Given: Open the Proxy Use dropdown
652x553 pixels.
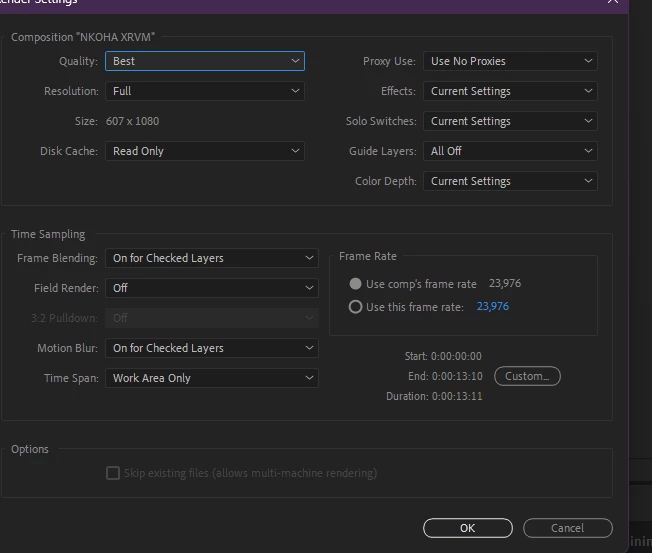Looking at the screenshot, I should [510, 61].
